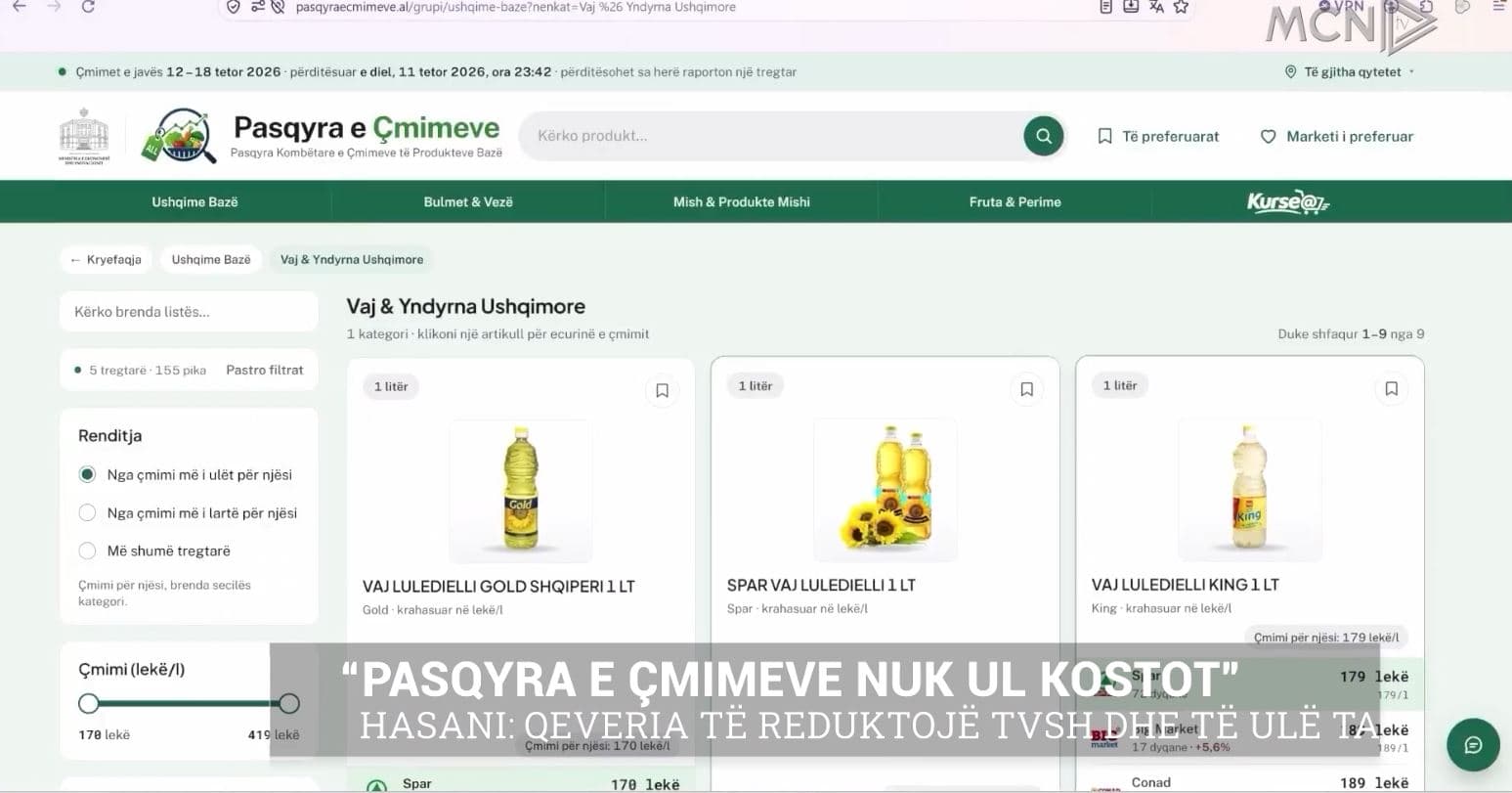Open the Mish & Produkte Mishi tab
The height and width of the screenshot is (793, 1512).
[742, 201]
